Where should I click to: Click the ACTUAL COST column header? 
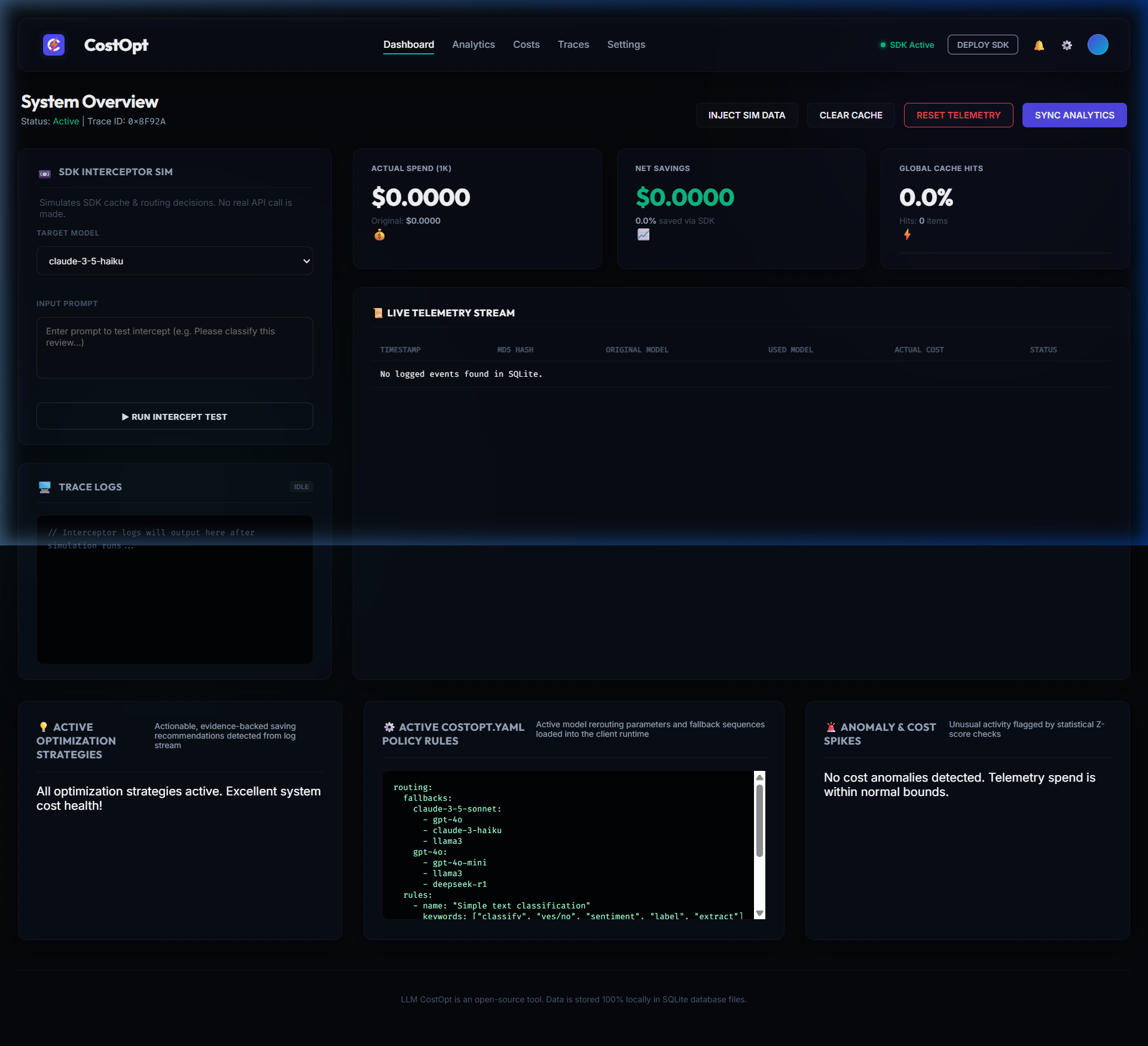click(919, 350)
